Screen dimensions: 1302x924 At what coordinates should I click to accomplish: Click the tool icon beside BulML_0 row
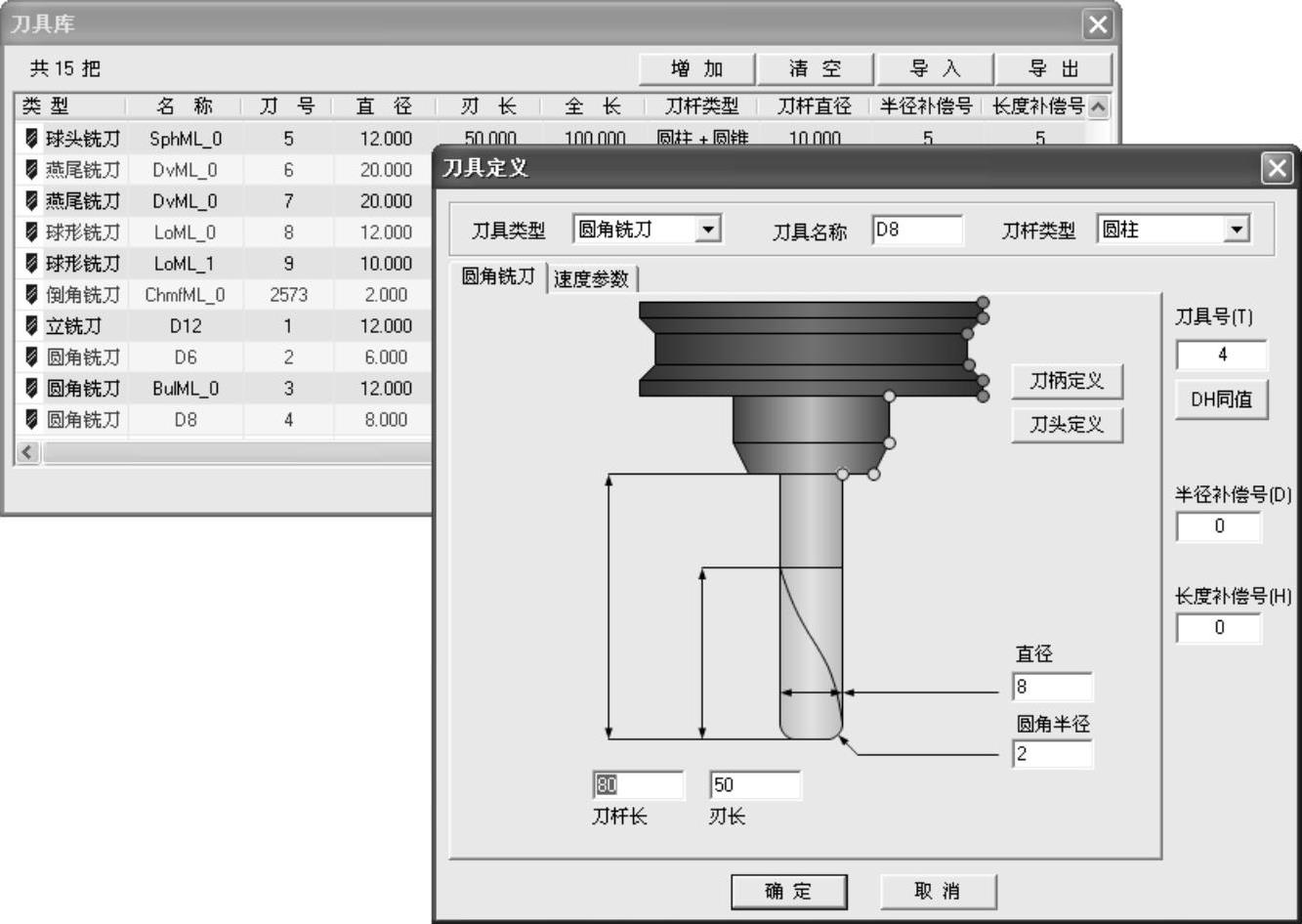[x=32, y=389]
